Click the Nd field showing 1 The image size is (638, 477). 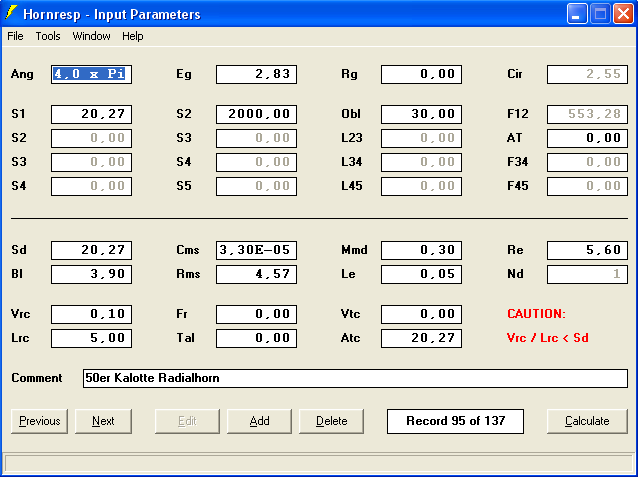click(x=587, y=274)
